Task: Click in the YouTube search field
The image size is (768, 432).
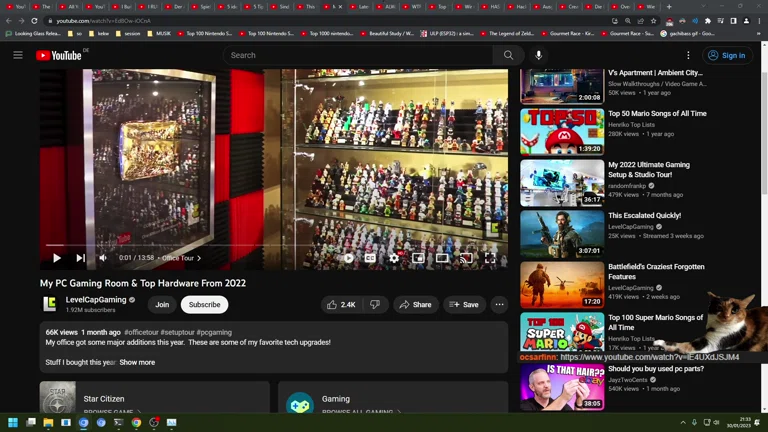Action: tap(360, 55)
